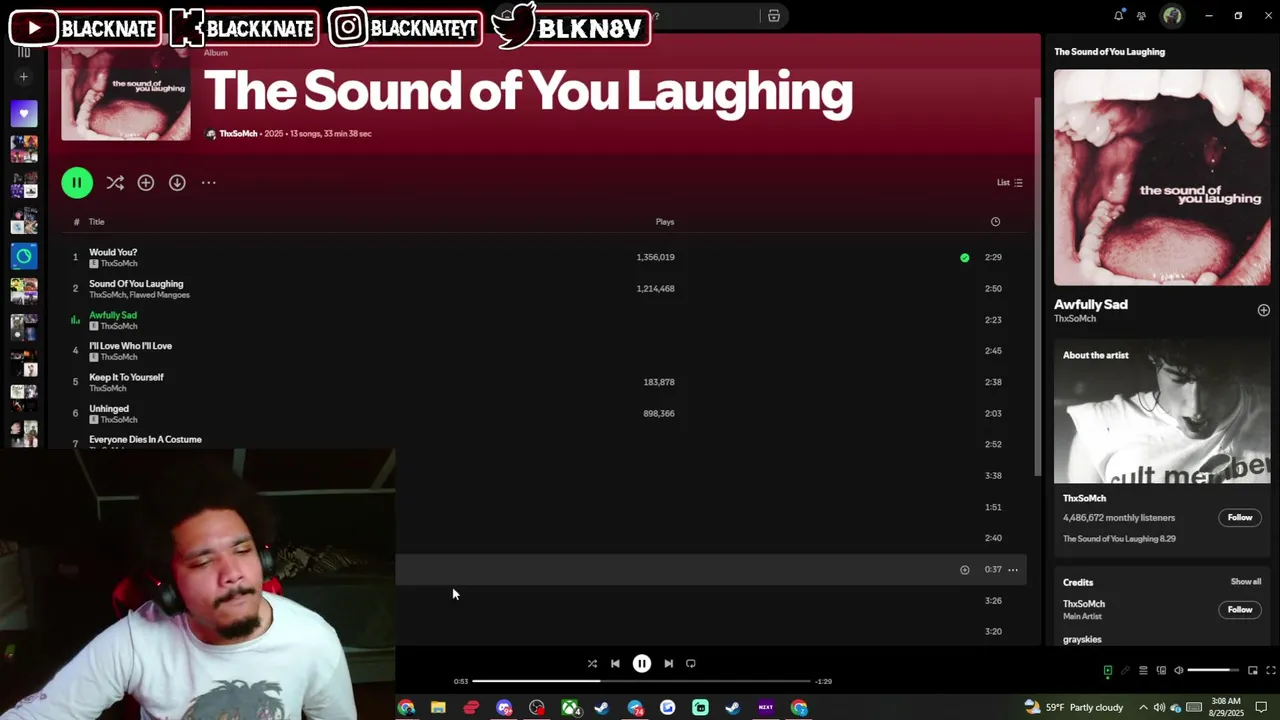This screenshot has width=1280, height=720.
Task: Open the blue circle playlist in sidebar
Action: pyautogui.click(x=24, y=256)
